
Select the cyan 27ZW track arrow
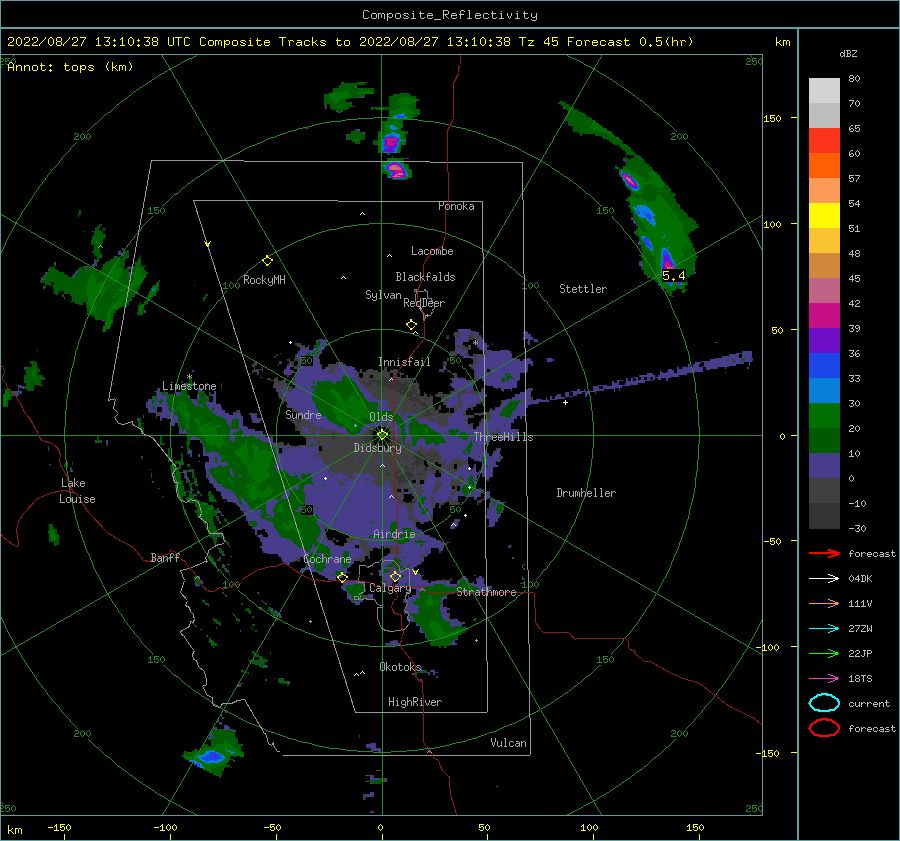[x=824, y=629]
